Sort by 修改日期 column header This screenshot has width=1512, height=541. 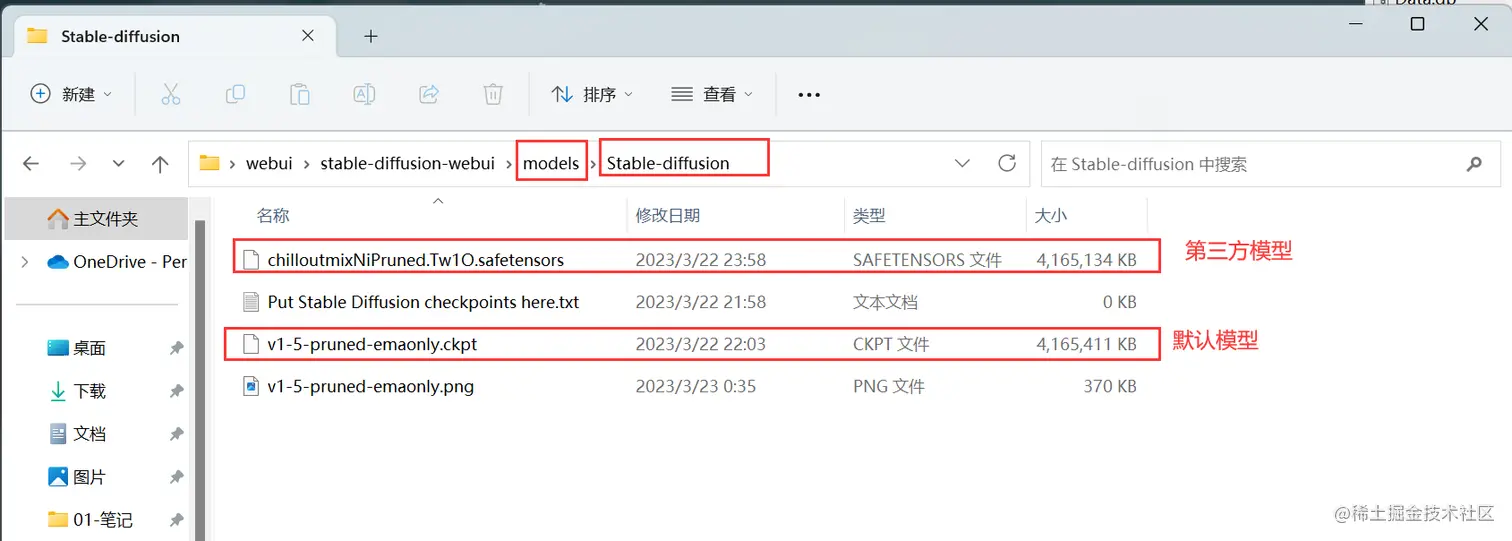pyautogui.click(x=668, y=215)
